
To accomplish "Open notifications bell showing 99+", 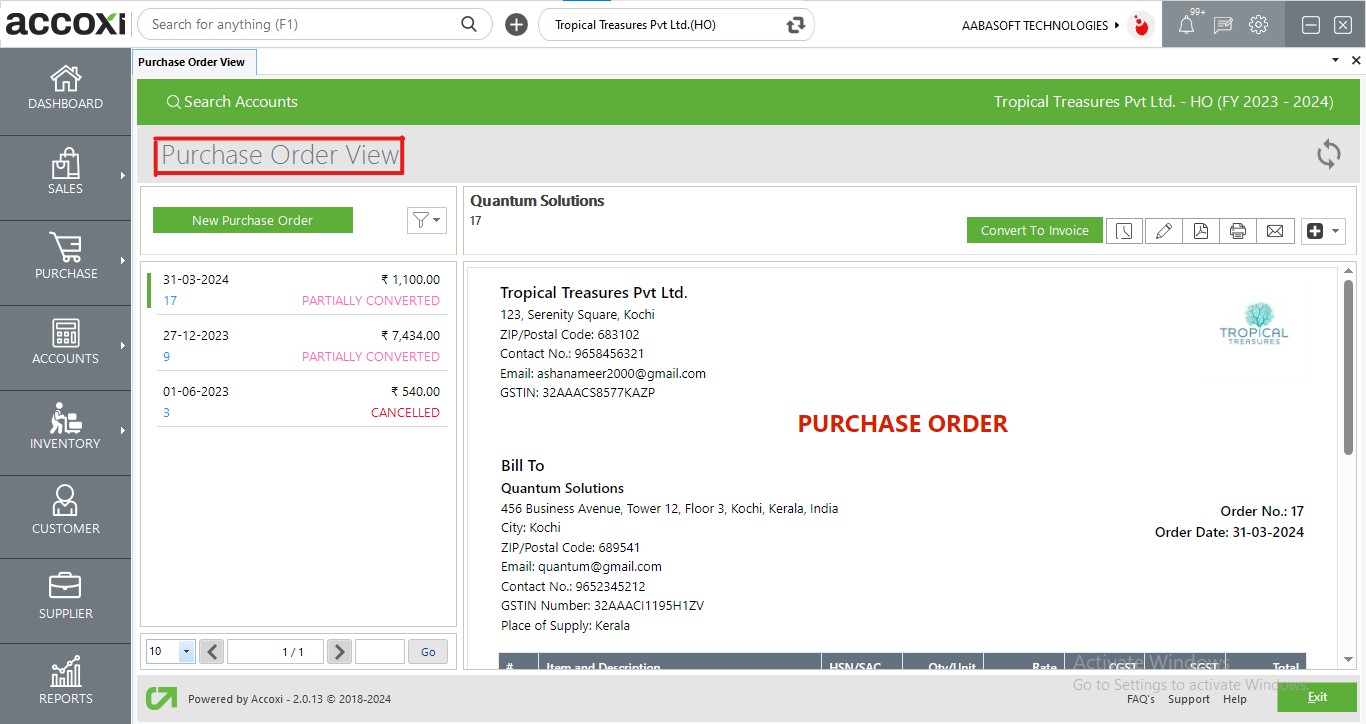I will coord(1185,24).
